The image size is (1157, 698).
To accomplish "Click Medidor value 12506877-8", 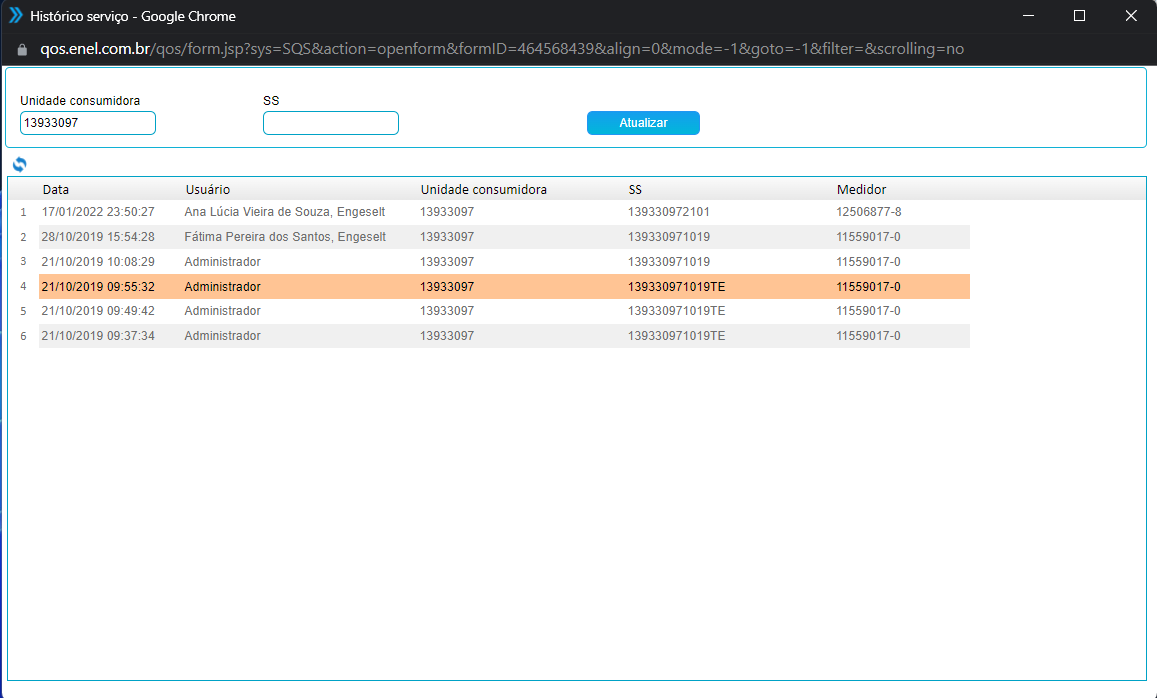I will coord(868,212).
